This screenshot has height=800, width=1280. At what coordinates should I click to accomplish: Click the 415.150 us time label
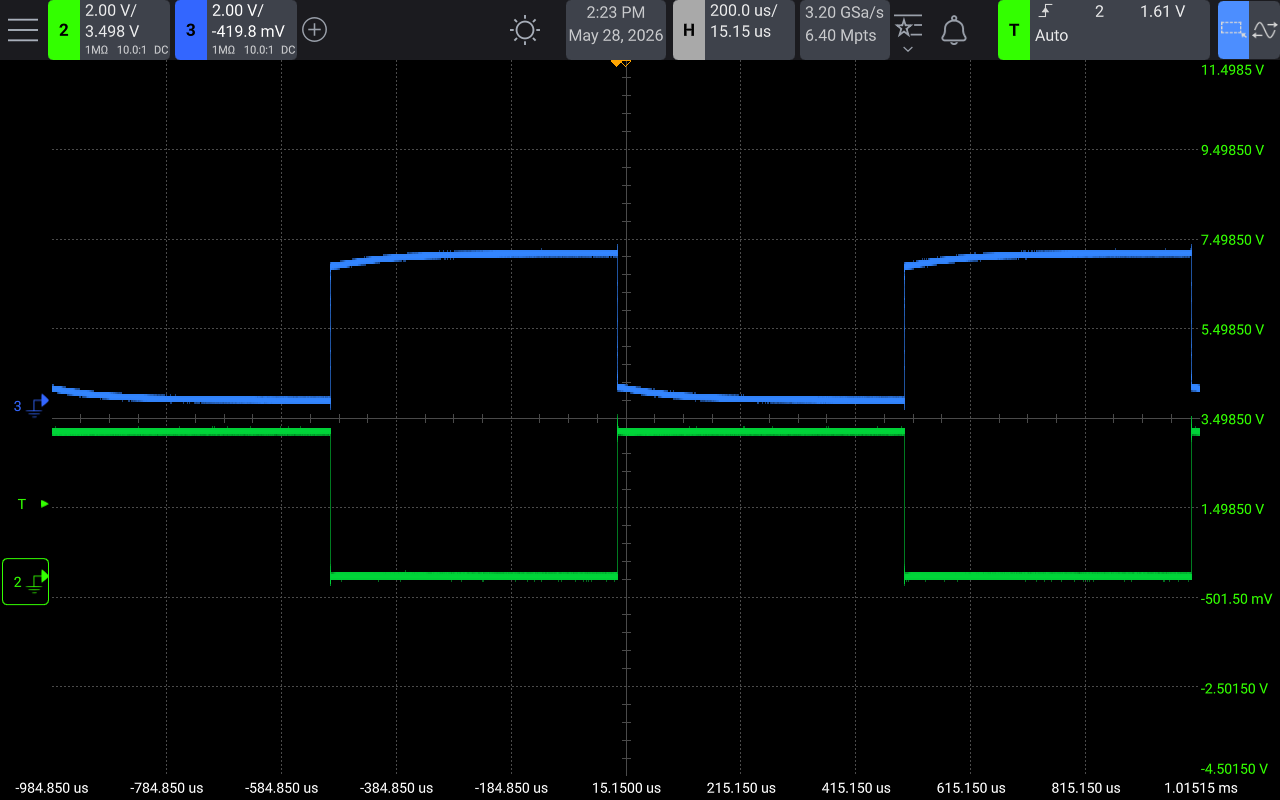pos(856,788)
